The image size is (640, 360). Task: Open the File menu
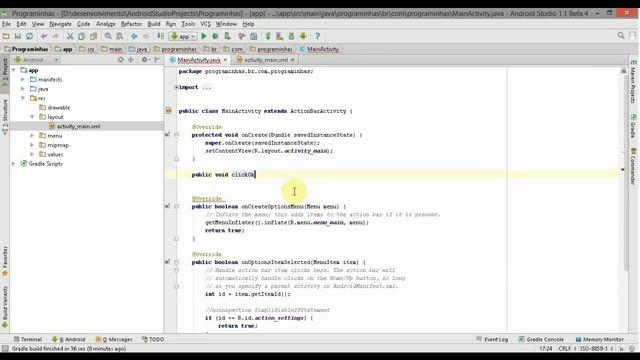click(7, 24)
